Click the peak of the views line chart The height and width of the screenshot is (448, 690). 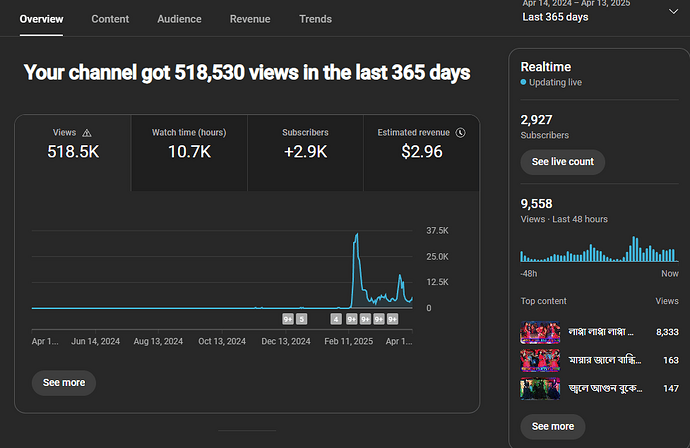[x=357, y=235]
